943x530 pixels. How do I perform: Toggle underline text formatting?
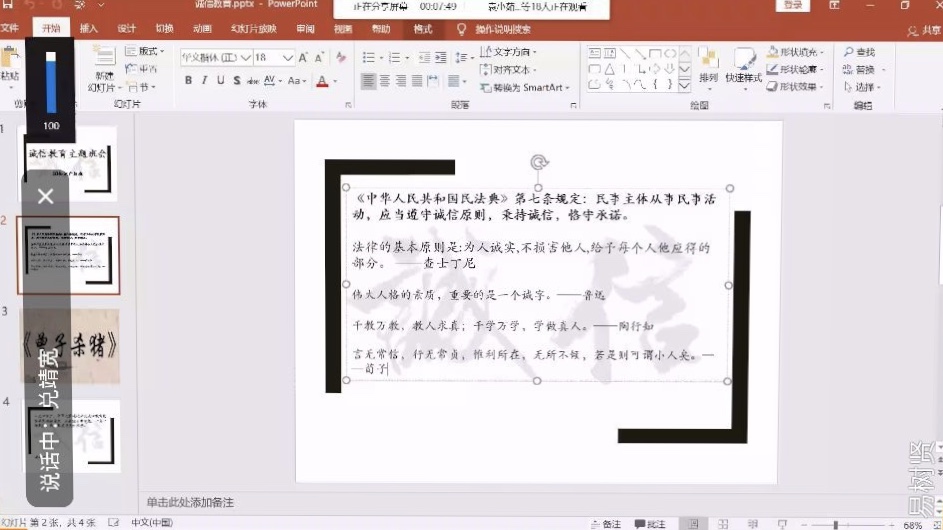click(220, 81)
